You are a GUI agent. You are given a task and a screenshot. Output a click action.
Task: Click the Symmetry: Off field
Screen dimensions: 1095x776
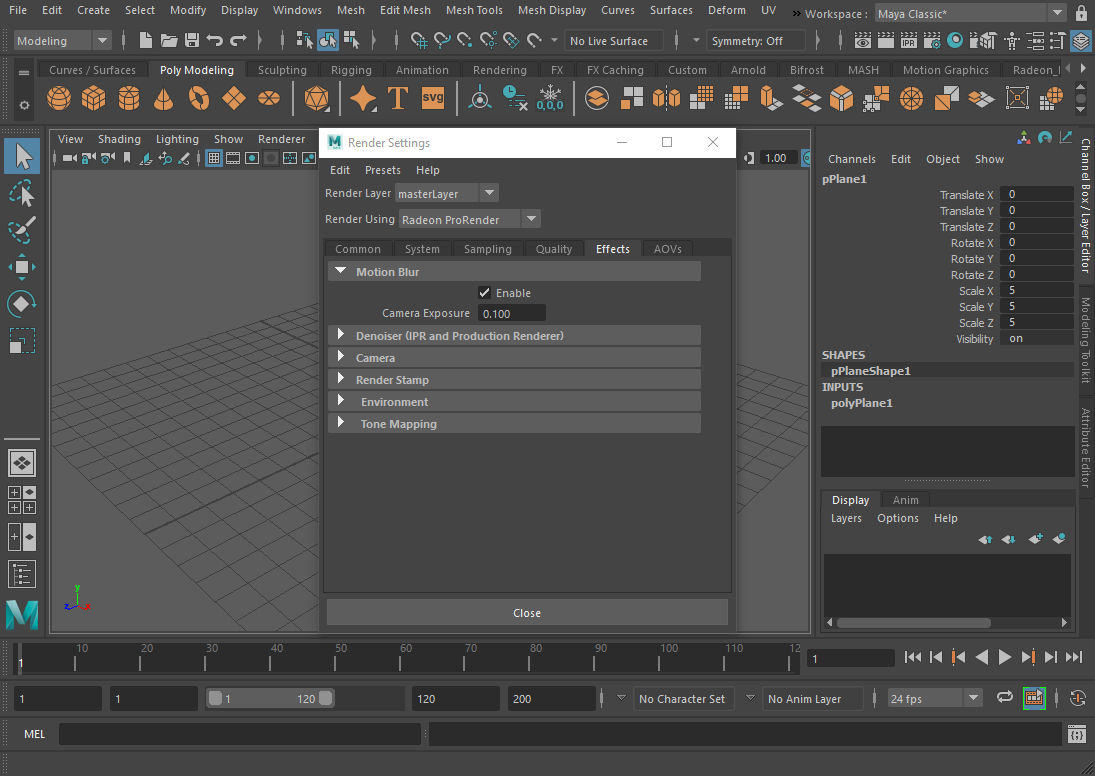758,41
